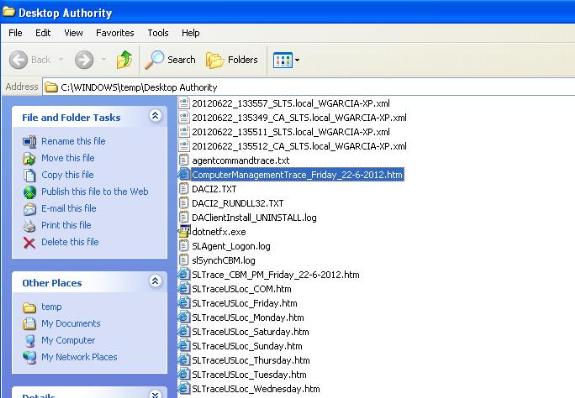
Task: Click the My Network Places icon
Action: point(29,357)
